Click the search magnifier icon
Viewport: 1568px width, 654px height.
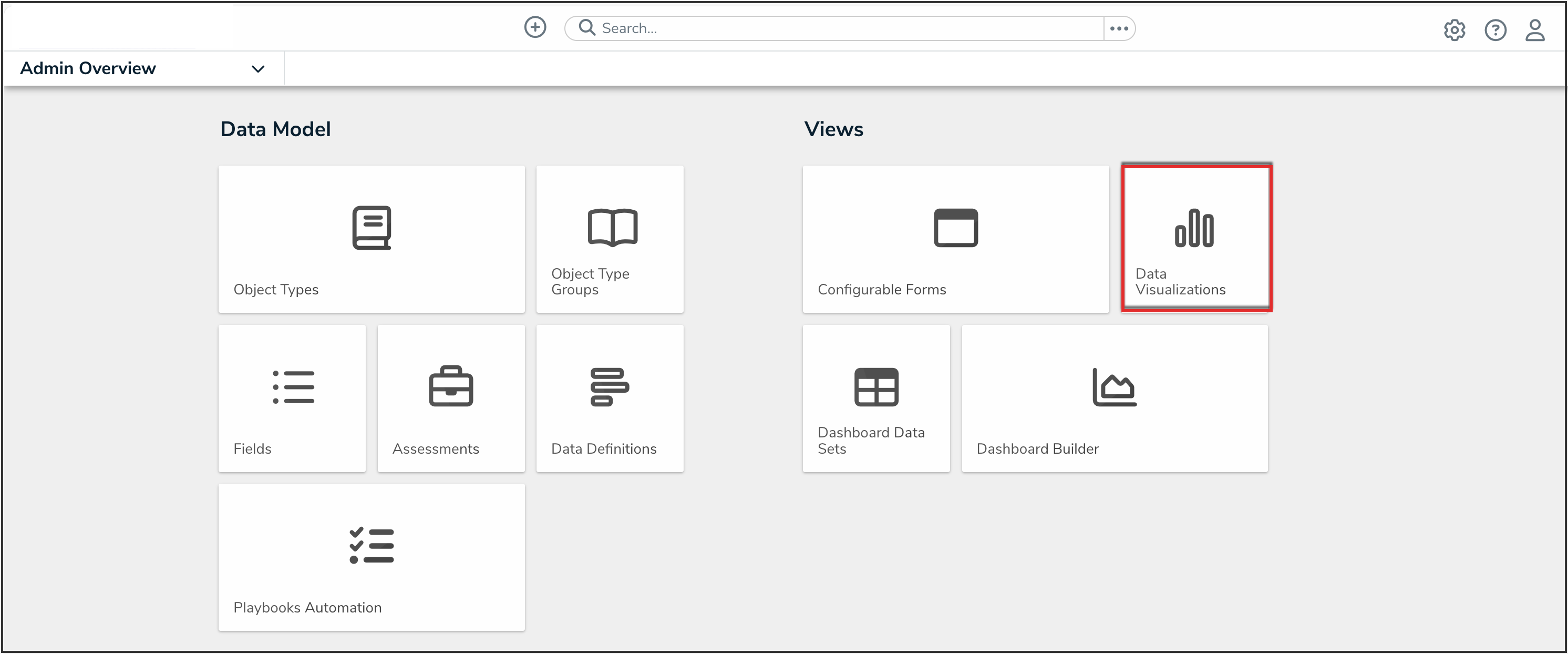tap(586, 27)
